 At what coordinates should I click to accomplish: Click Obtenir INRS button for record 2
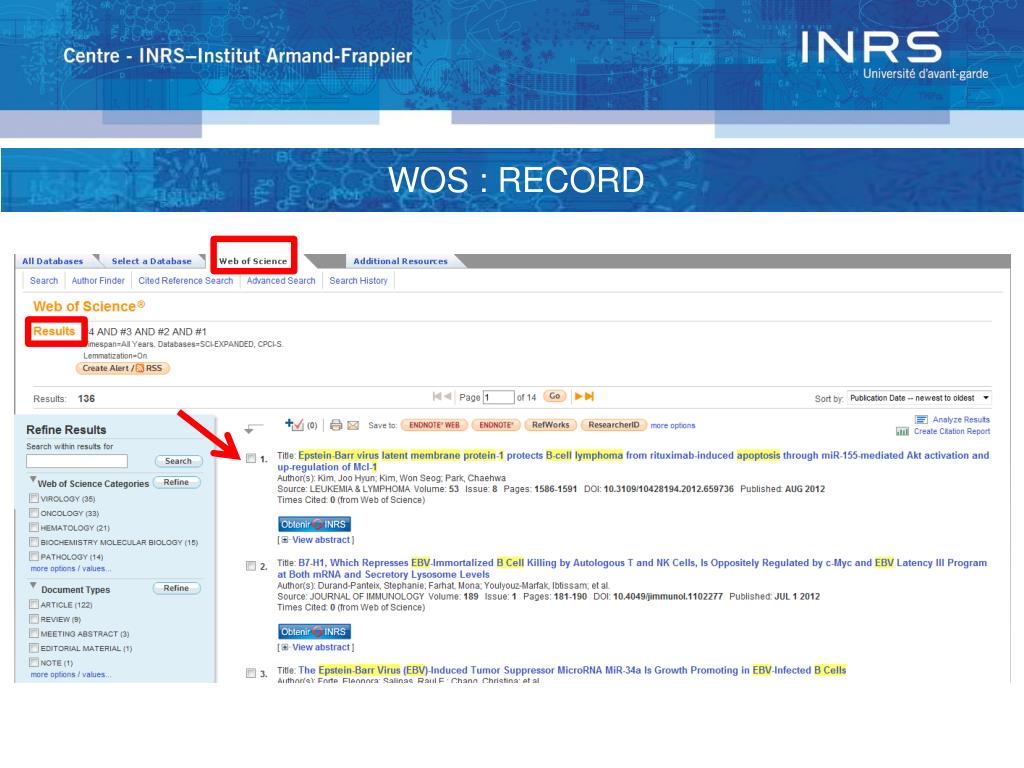click(315, 632)
